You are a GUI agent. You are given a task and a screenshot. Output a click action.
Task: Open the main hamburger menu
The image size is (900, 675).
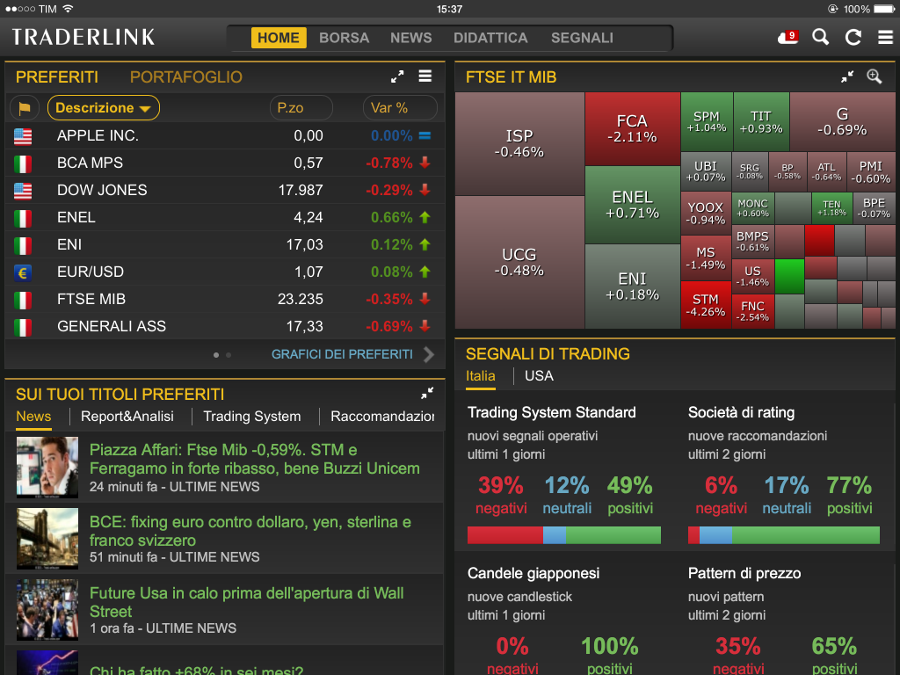(885, 38)
